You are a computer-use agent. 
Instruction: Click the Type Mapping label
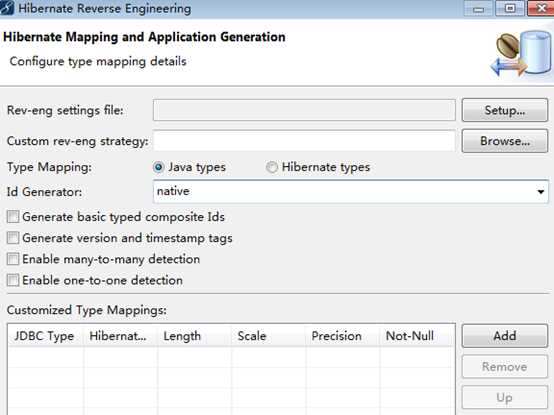[49, 167]
